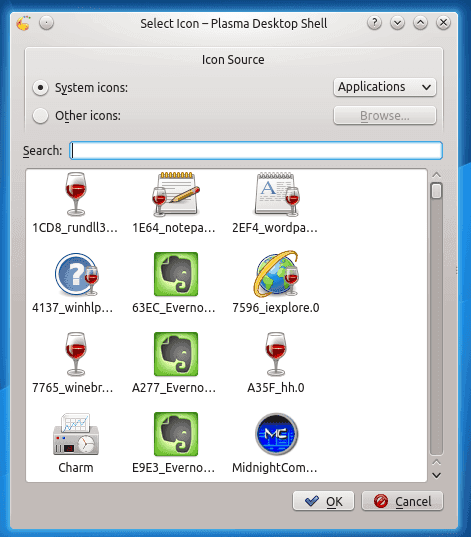The width and height of the screenshot is (471, 537).
Task: Choose the 7596_iexplore.0 globe icon
Action: (x=276, y=274)
